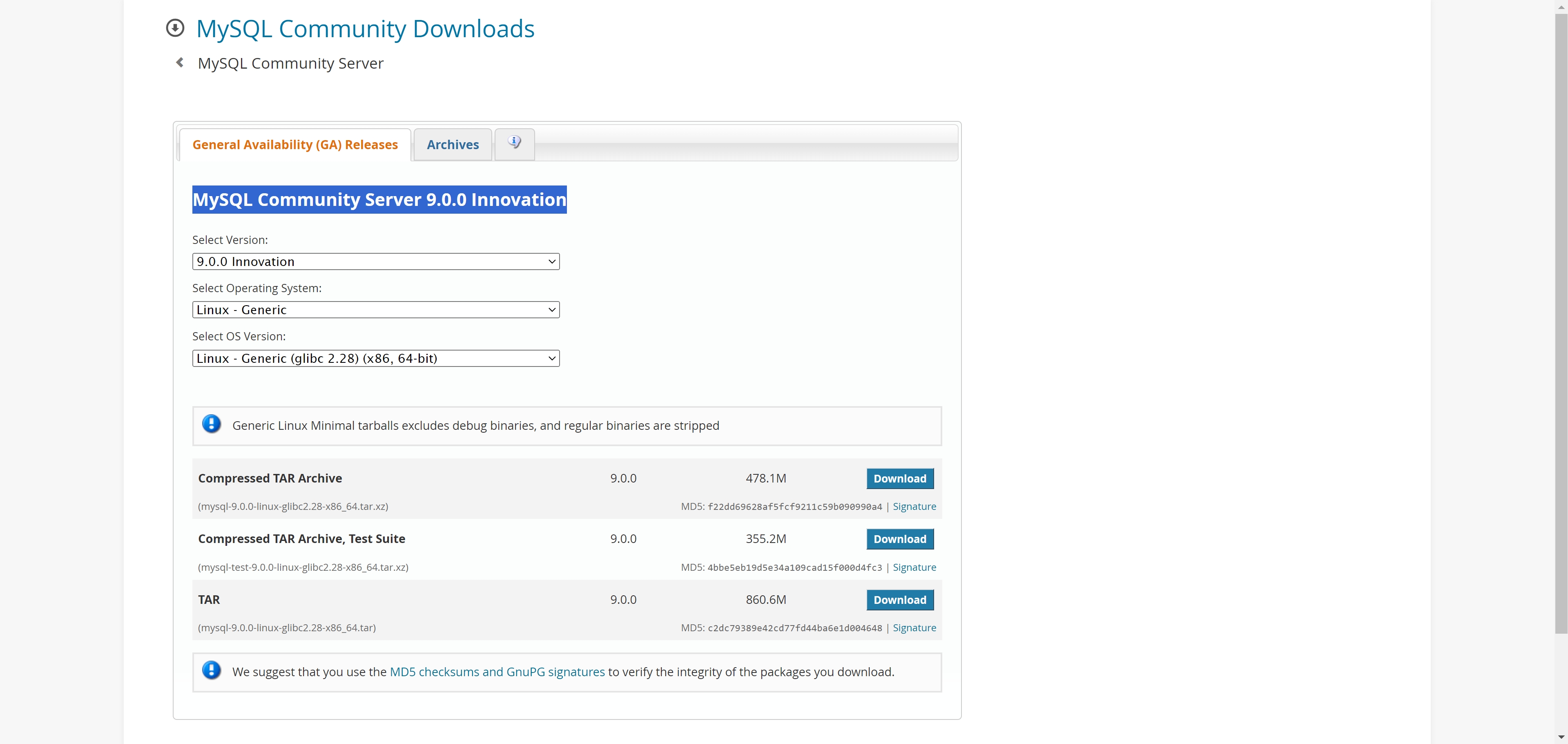
Task: Open the Select Version dropdown
Action: pyautogui.click(x=376, y=262)
